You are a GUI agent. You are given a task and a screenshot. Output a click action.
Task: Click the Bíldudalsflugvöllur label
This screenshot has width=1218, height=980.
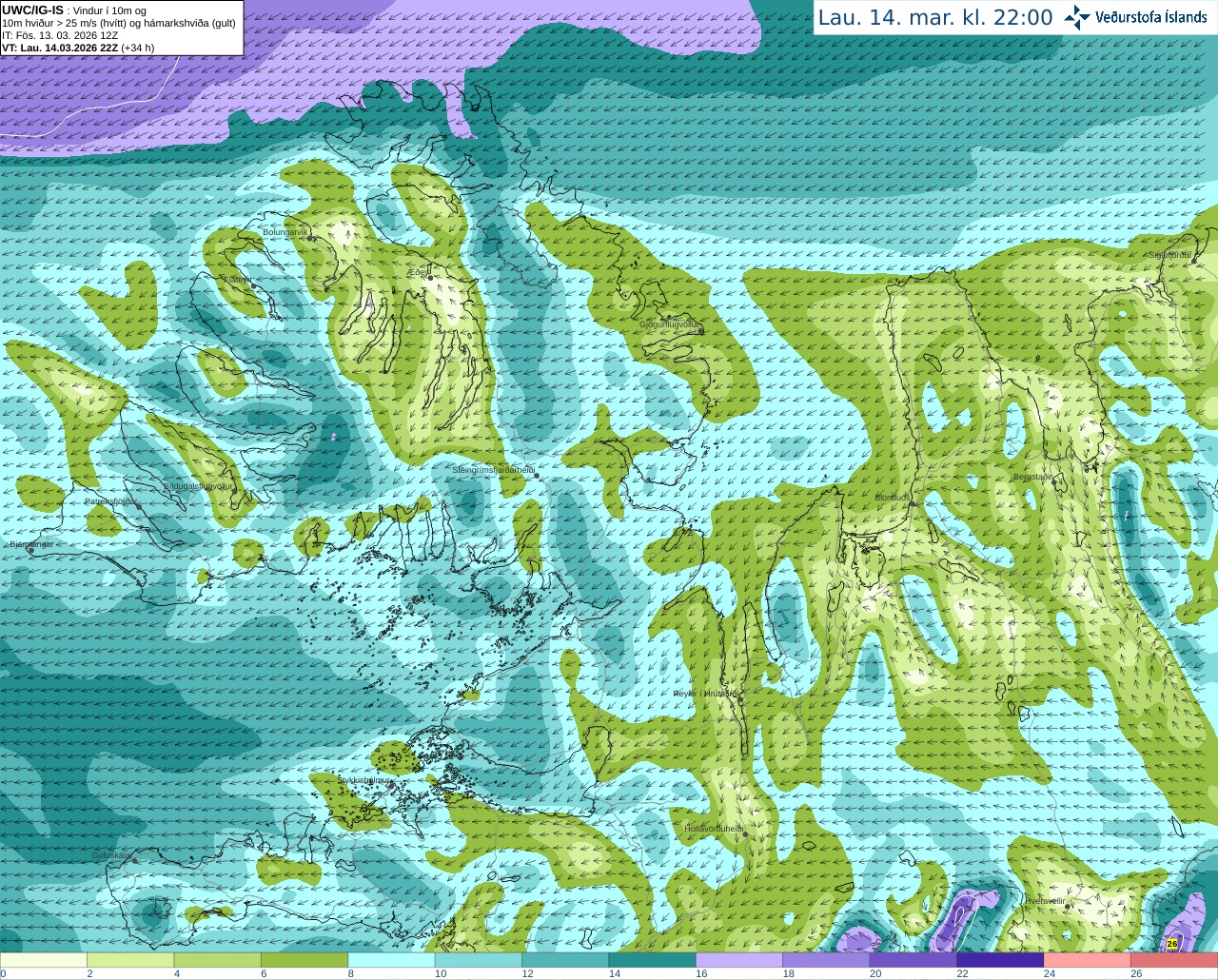198,486
